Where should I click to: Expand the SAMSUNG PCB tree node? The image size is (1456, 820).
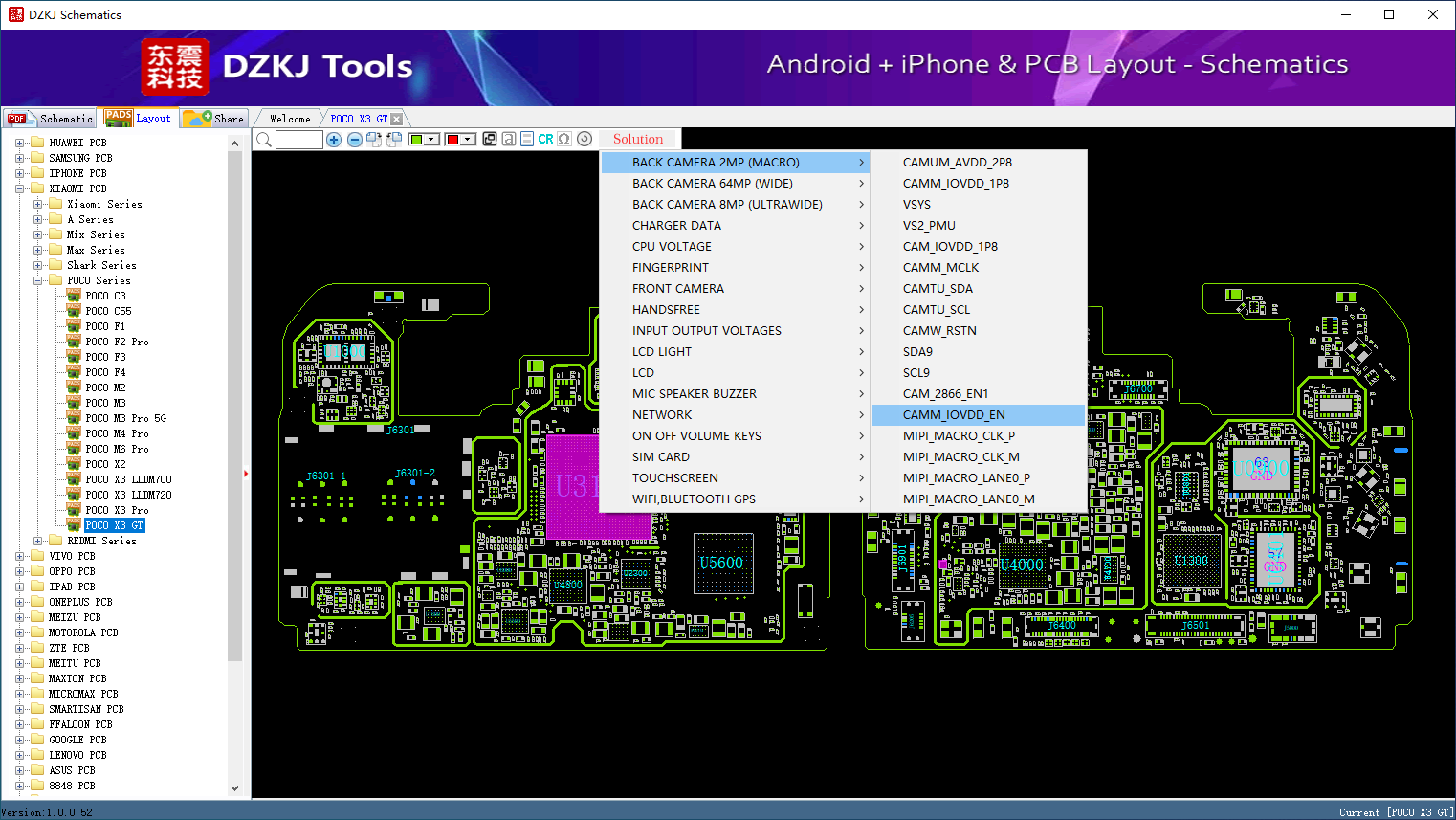[x=19, y=158]
